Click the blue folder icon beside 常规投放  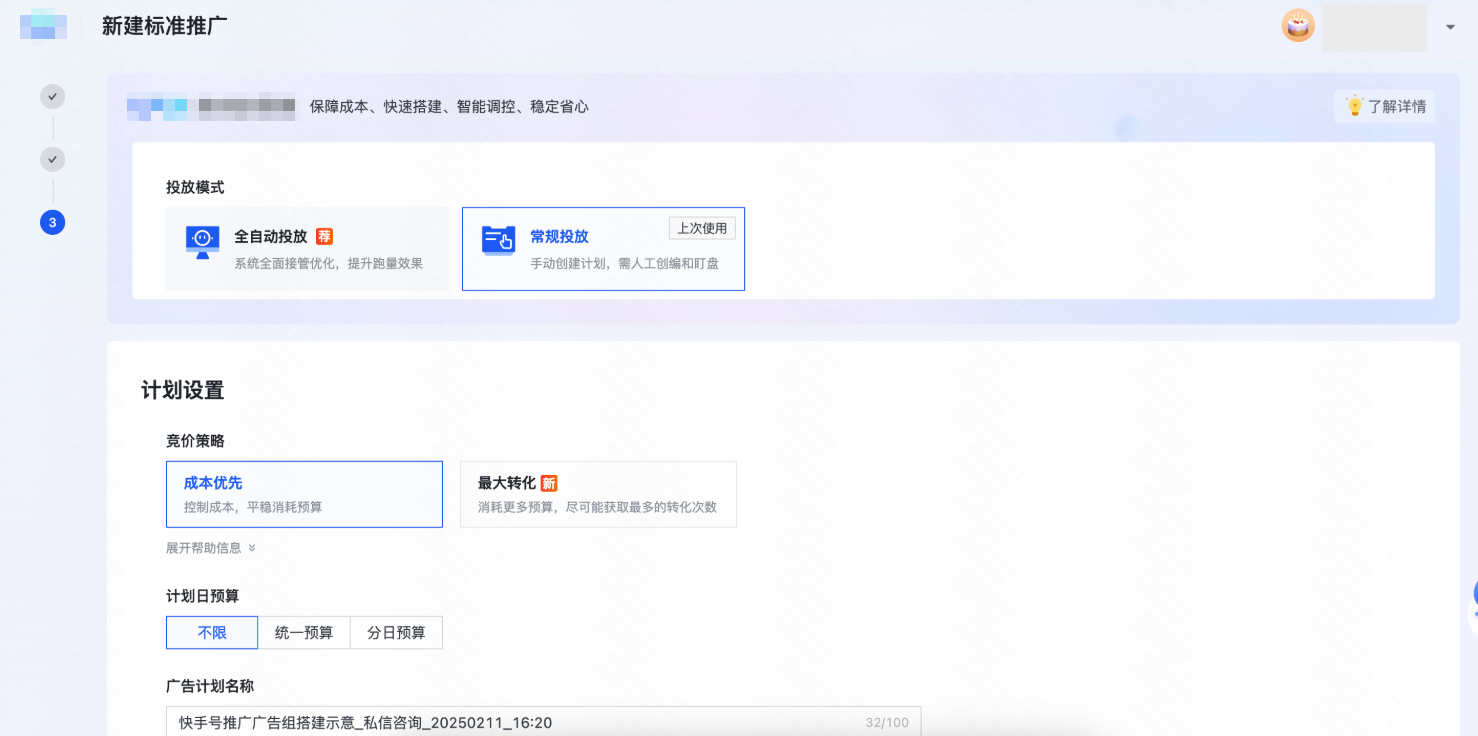pos(500,240)
